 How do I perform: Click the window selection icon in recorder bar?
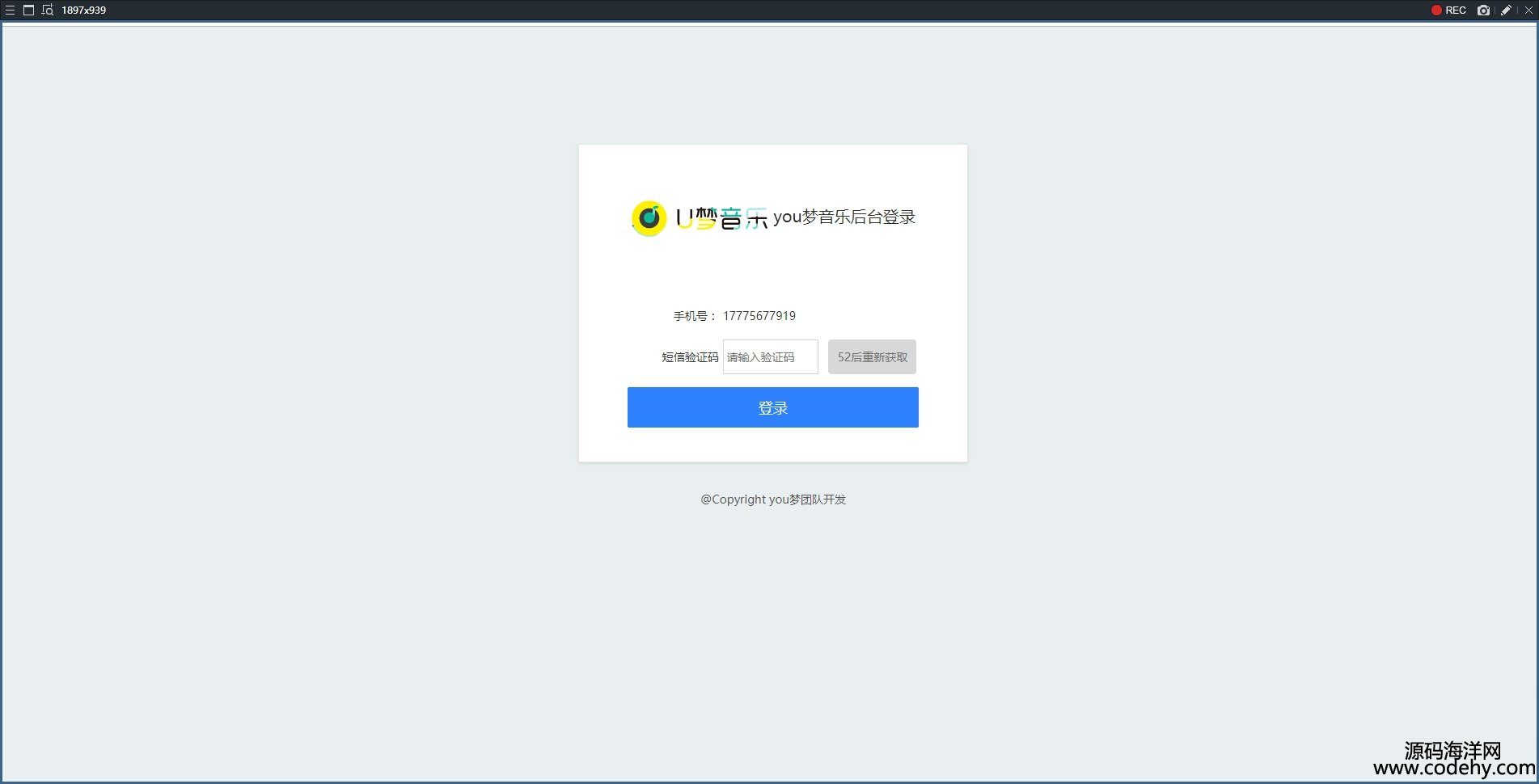coord(28,11)
